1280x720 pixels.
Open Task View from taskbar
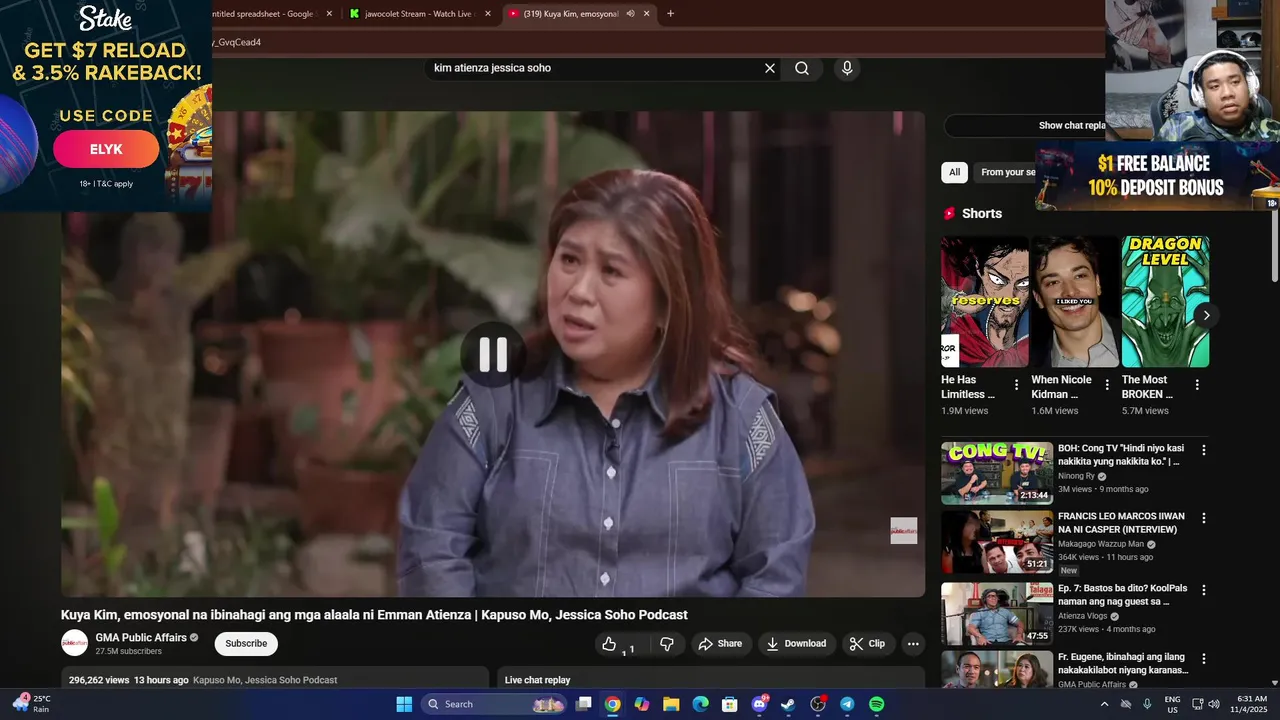tap(584, 704)
